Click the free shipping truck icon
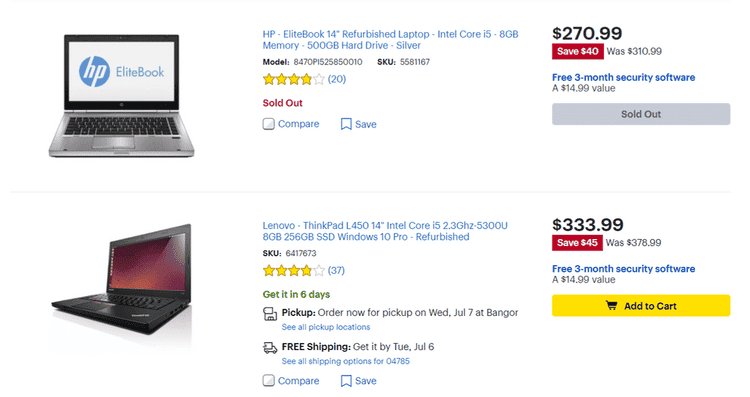The image size is (750, 397). pyautogui.click(x=270, y=348)
